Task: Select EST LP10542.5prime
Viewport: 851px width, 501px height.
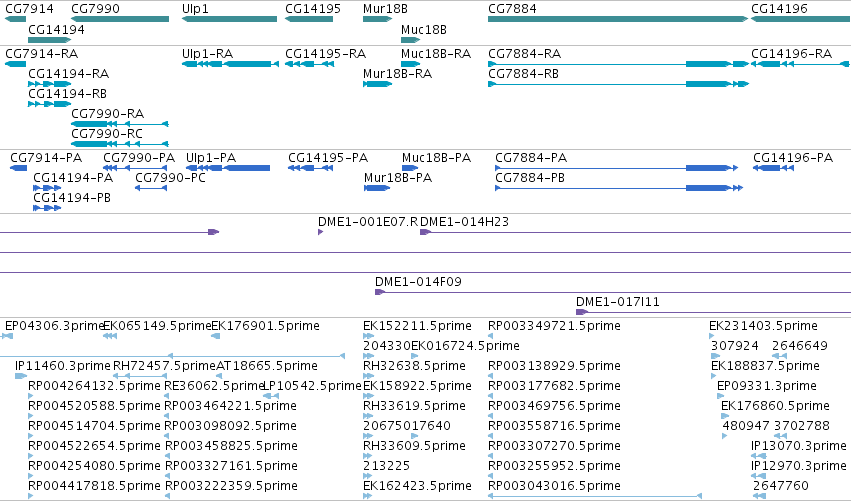Action: pyautogui.click(x=312, y=386)
